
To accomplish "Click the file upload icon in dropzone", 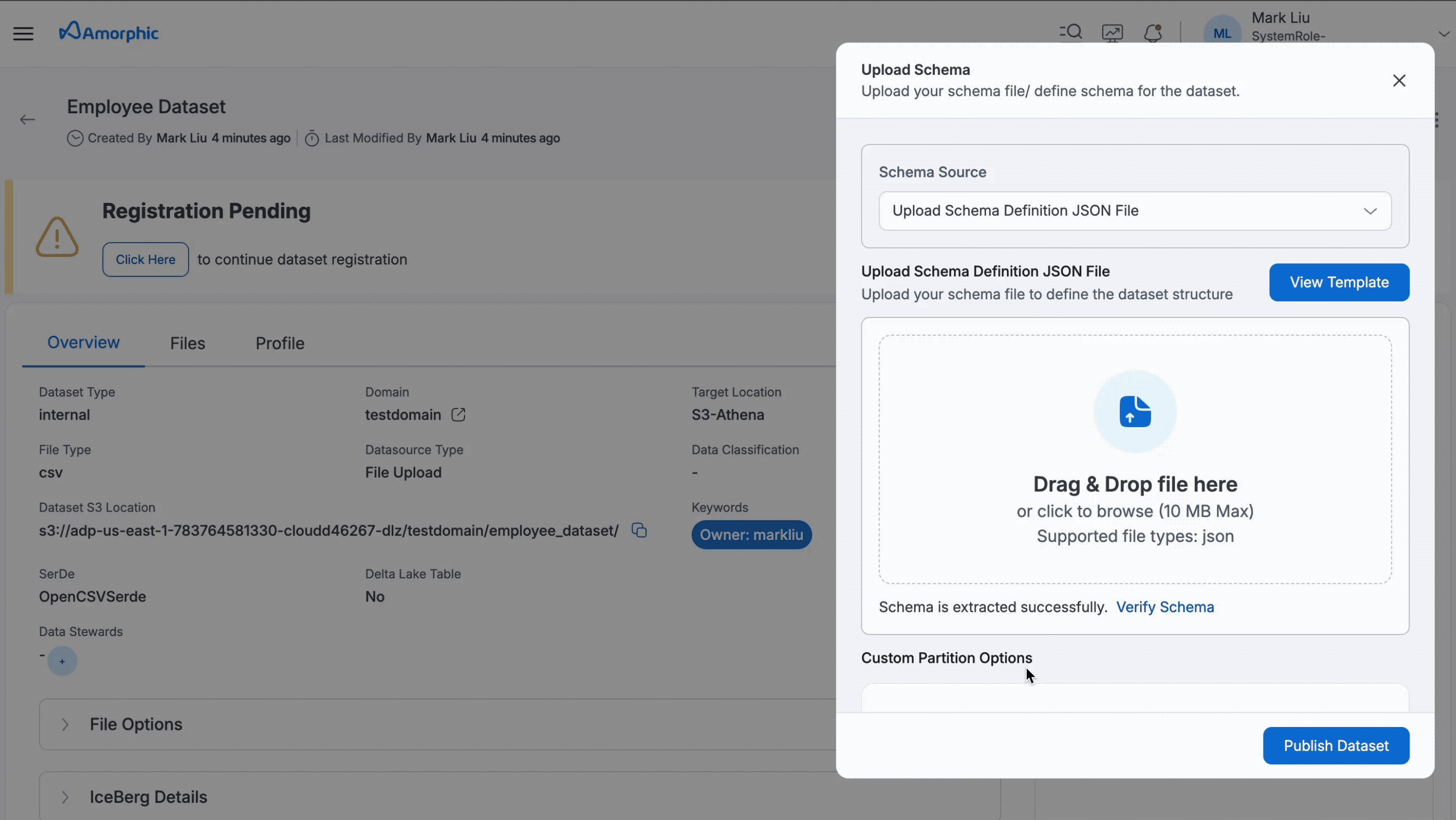I will pyautogui.click(x=1135, y=412).
